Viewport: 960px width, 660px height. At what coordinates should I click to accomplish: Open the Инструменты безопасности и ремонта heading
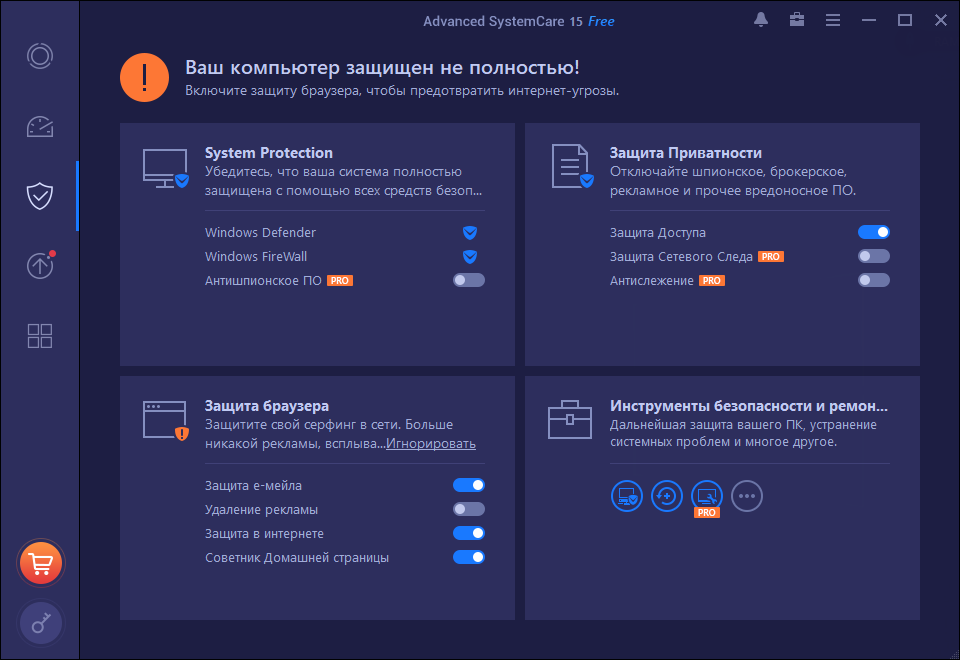tap(749, 406)
